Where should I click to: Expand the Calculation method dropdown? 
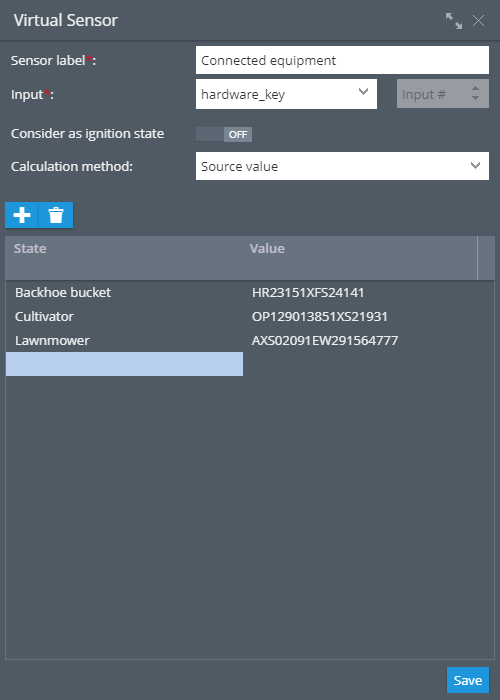[x=342, y=166]
